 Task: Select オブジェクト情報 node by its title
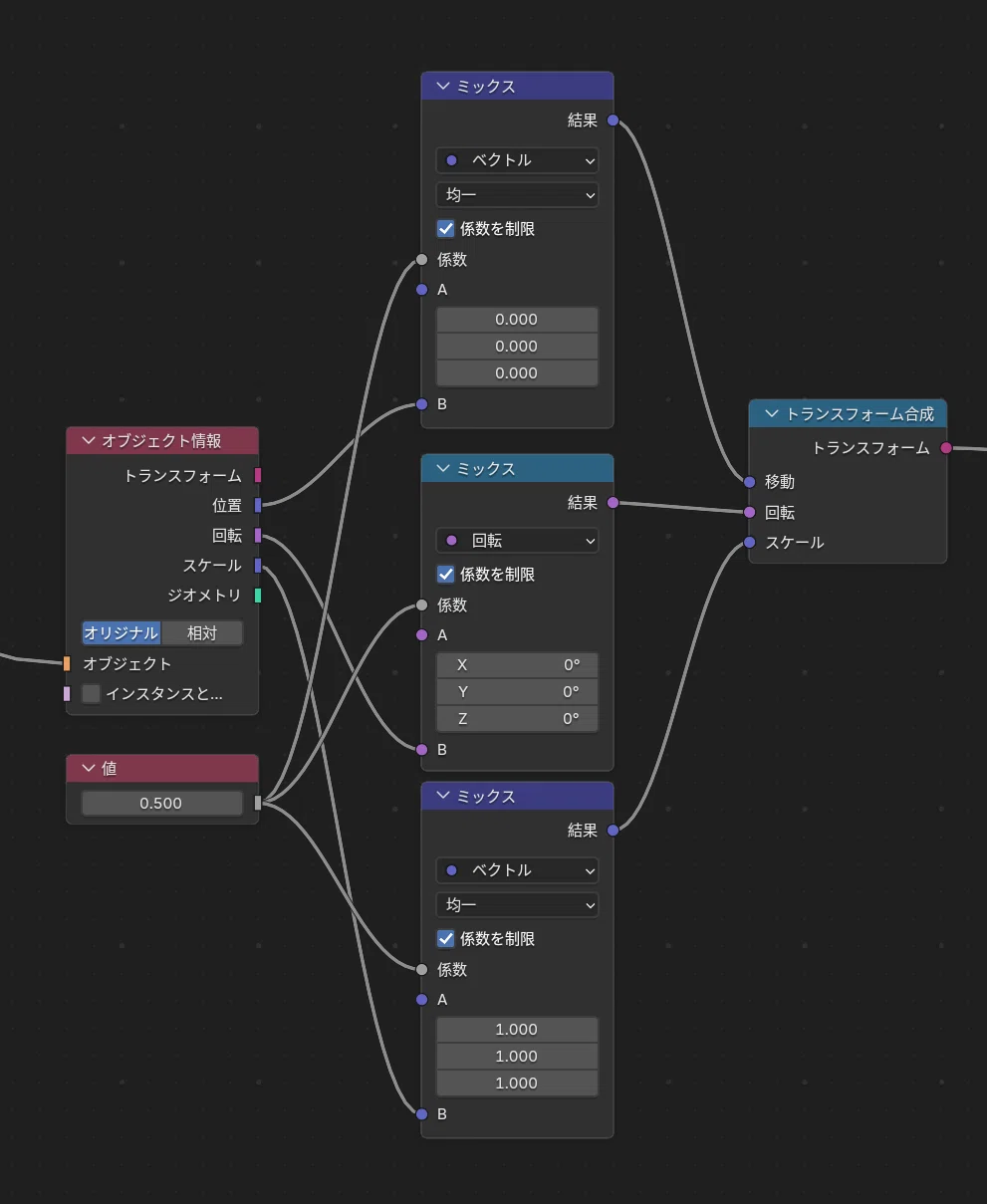pyautogui.click(x=161, y=441)
